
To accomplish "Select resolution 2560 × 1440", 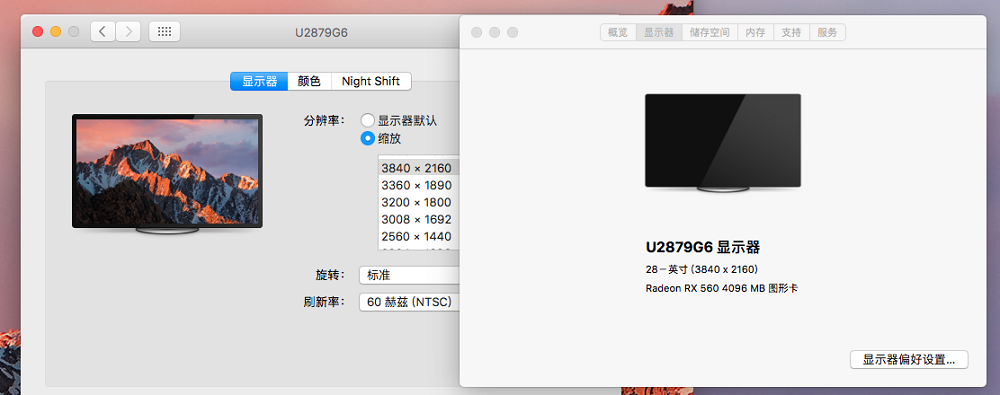I will (x=419, y=237).
